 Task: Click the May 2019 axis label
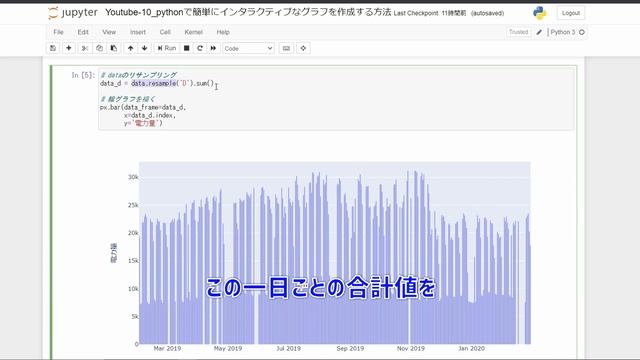pos(228,349)
